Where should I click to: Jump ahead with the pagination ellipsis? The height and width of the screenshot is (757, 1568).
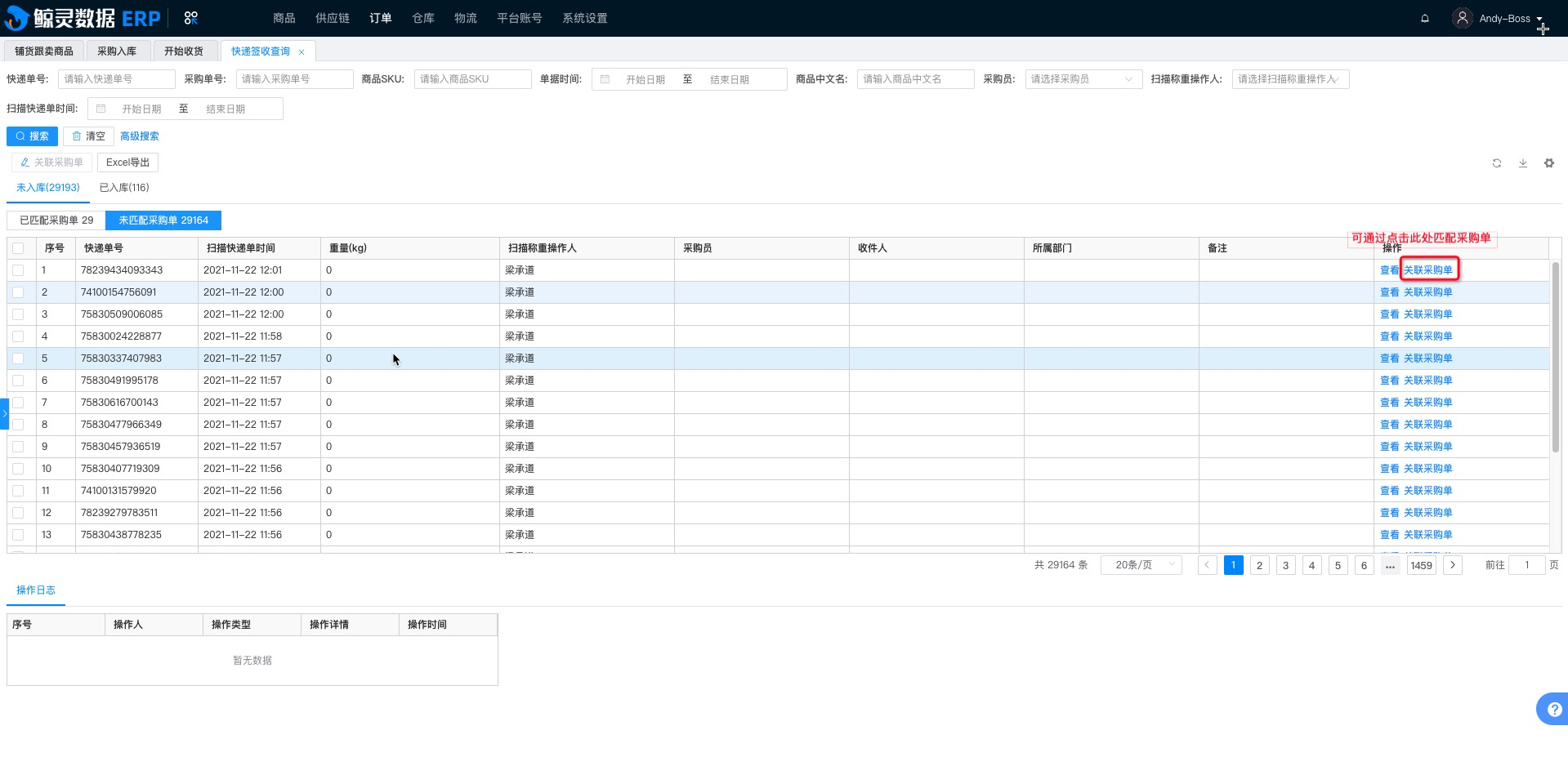coord(1390,565)
